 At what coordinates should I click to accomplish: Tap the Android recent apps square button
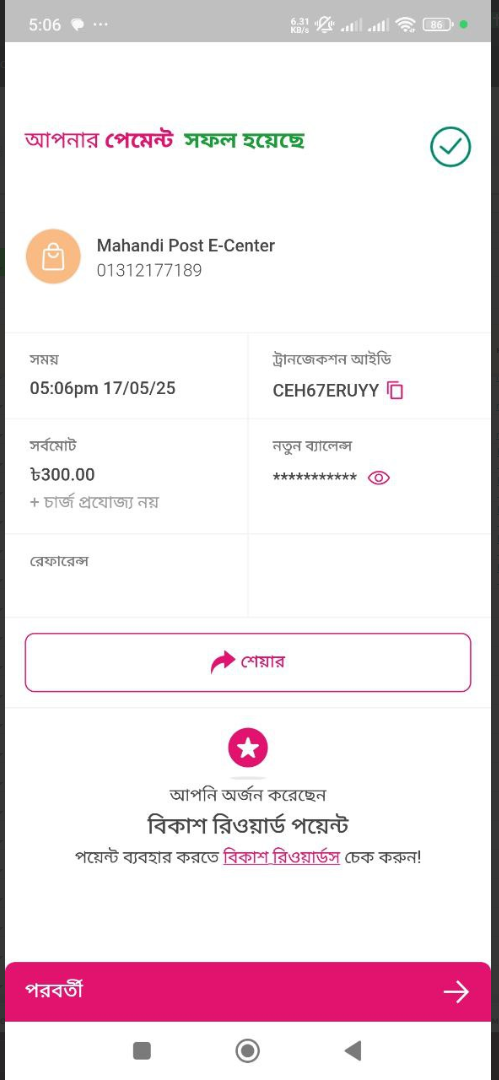142,1050
